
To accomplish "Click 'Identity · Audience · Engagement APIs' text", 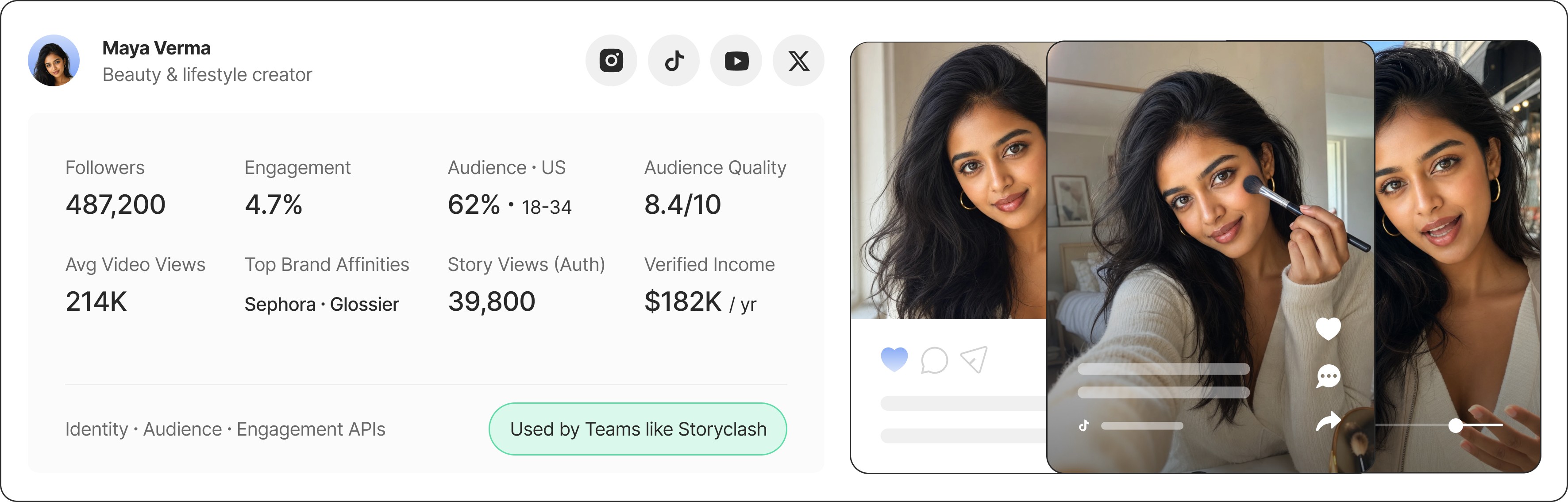I will 225,429.
